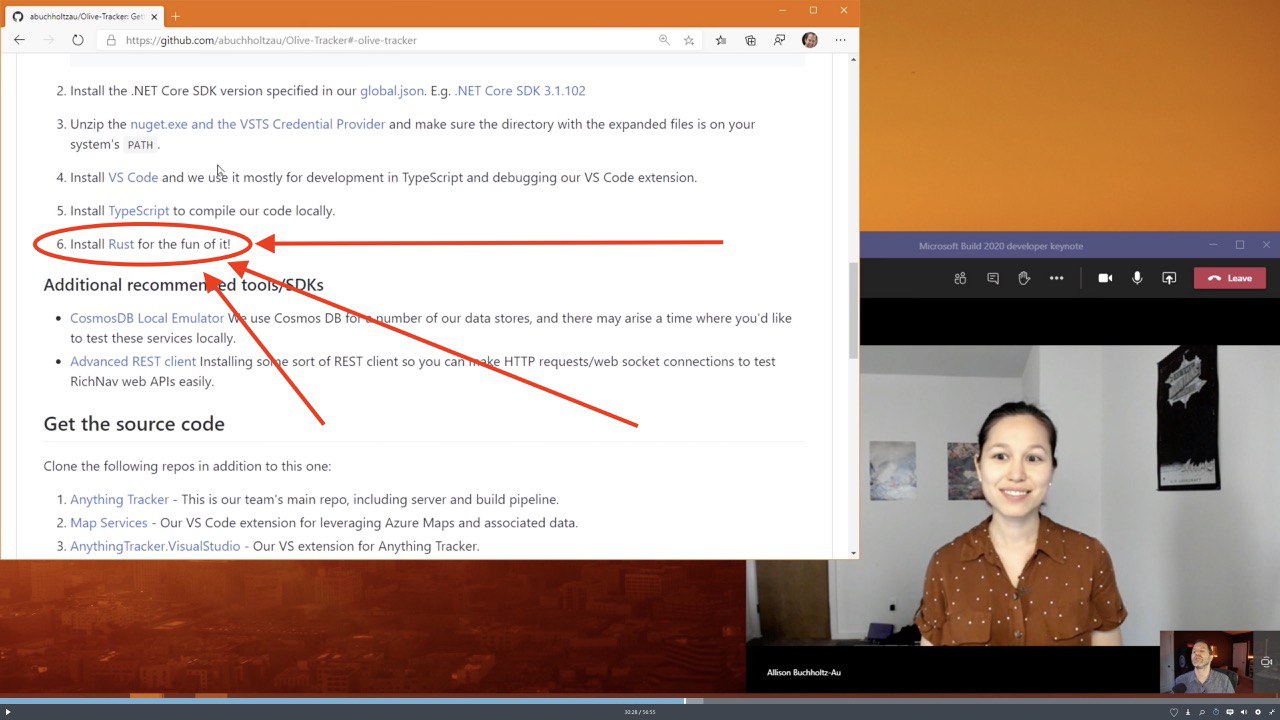Screen dimensions: 1280x720
Task: Select the abuchholtzau/Olive-Tracker tab
Action: pyautogui.click(x=84, y=16)
